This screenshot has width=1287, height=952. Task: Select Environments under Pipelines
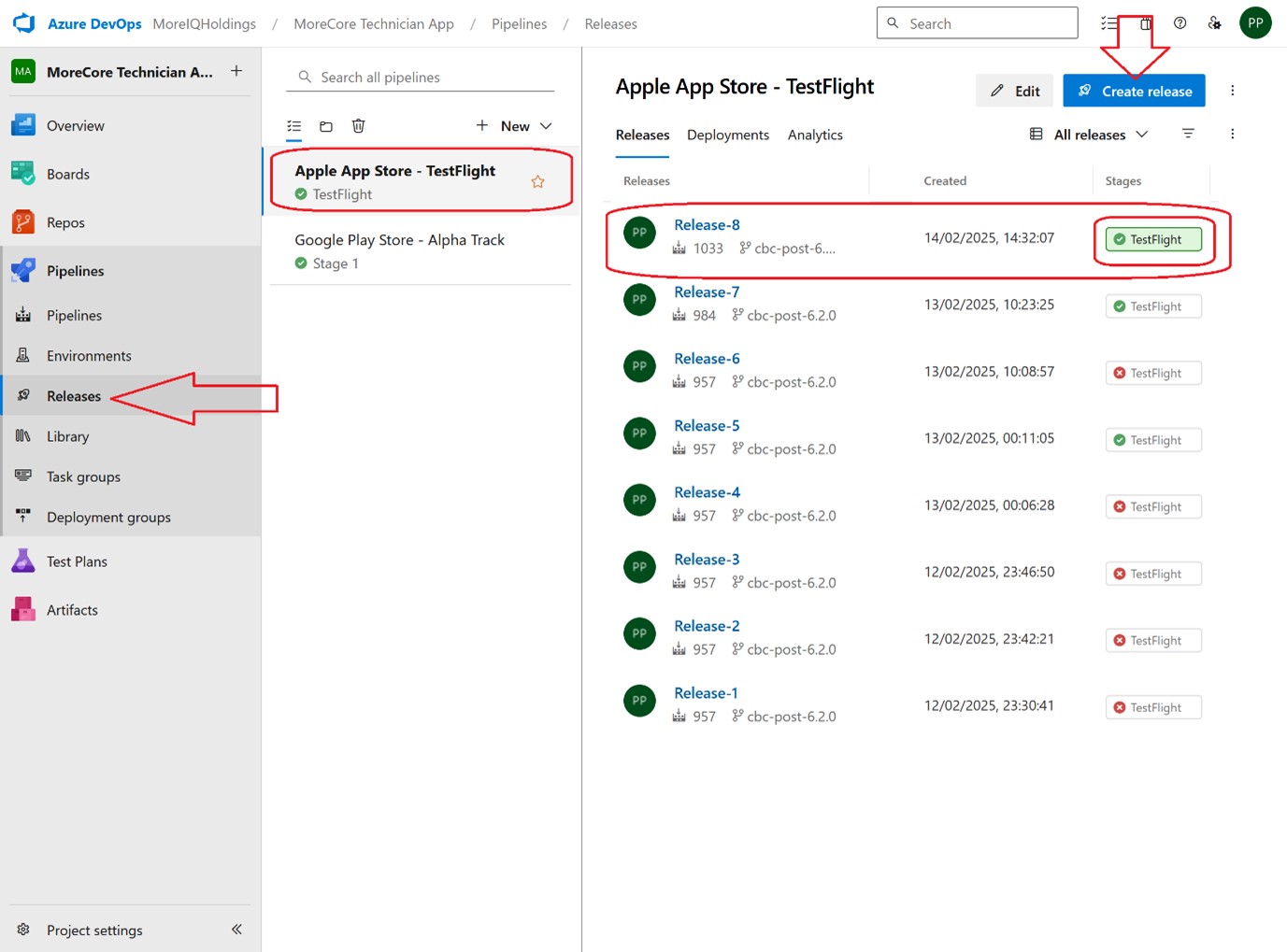point(89,355)
